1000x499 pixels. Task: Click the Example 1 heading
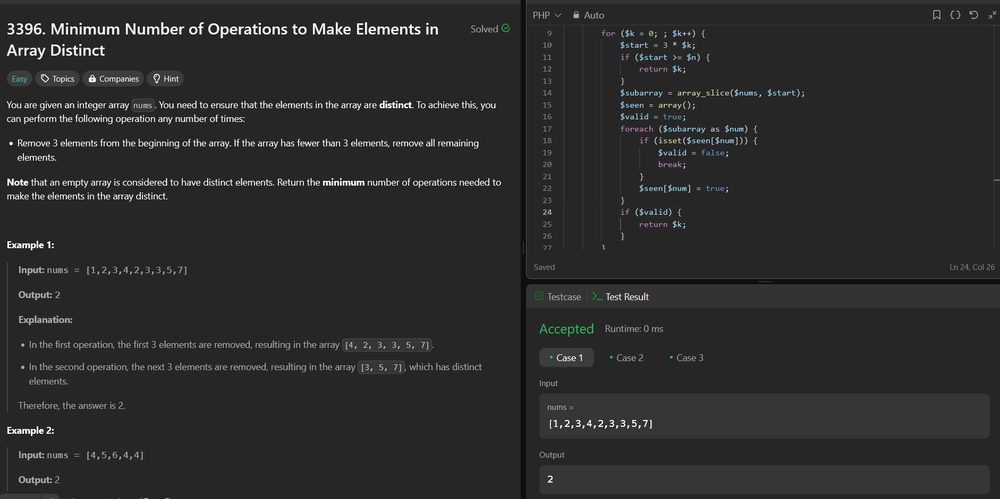tap(31, 245)
